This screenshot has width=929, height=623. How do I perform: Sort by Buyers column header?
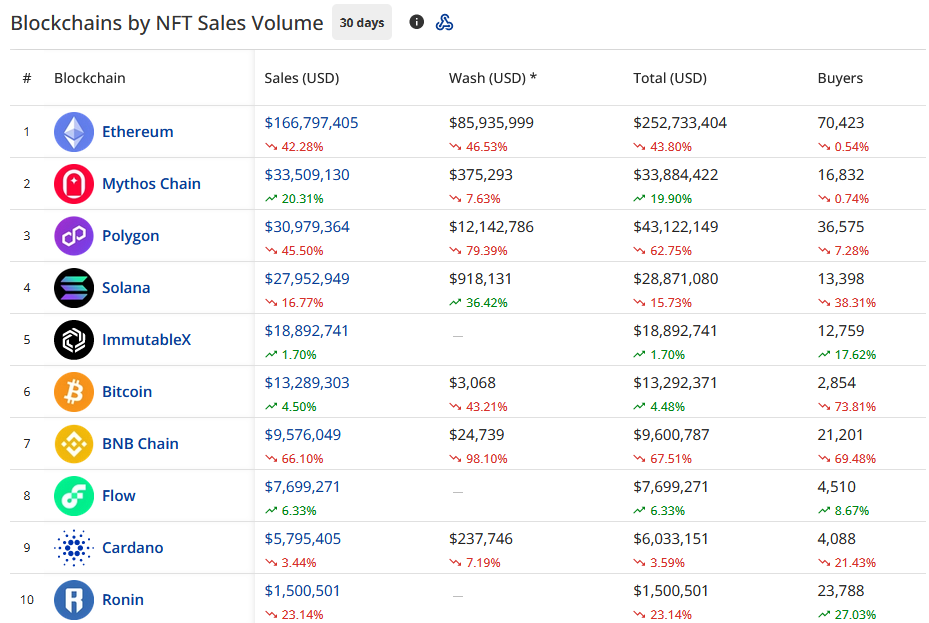[840, 78]
